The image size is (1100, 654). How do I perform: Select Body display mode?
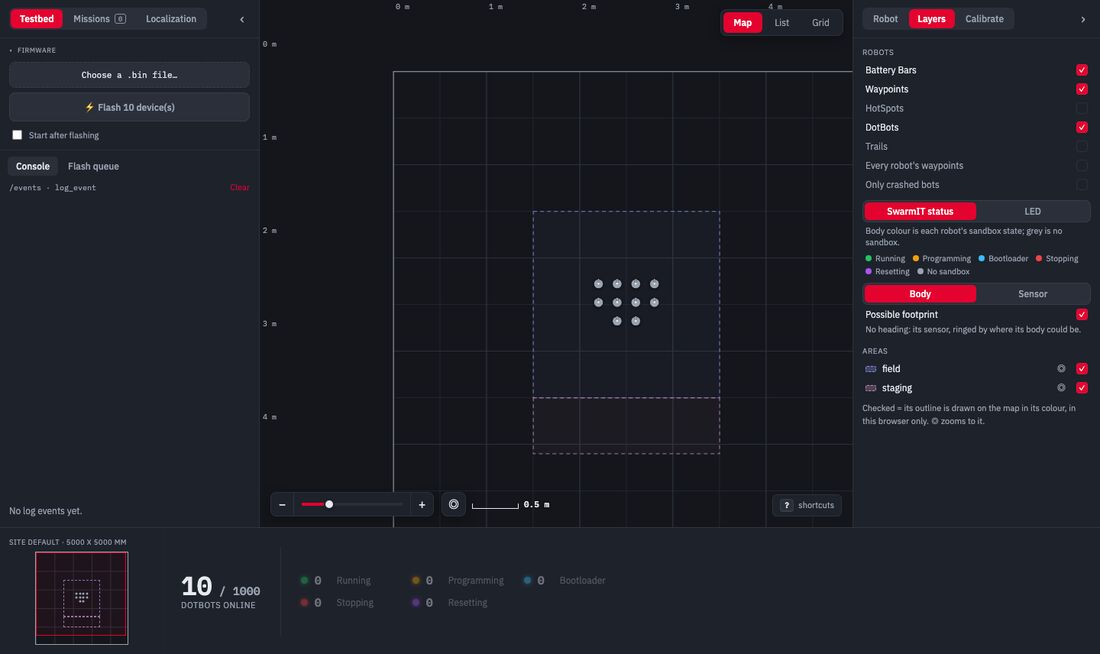[x=920, y=294]
